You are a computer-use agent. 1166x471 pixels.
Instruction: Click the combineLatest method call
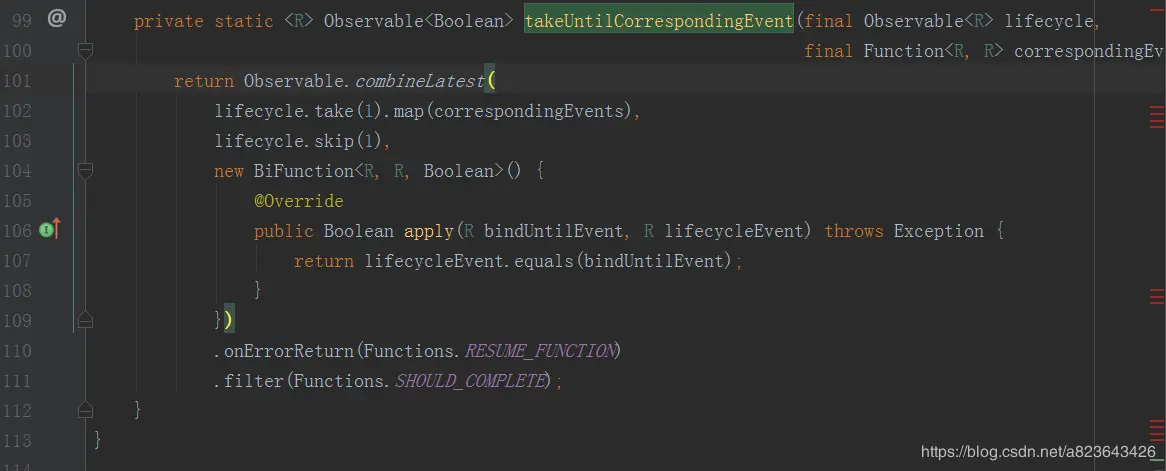(419, 81)
